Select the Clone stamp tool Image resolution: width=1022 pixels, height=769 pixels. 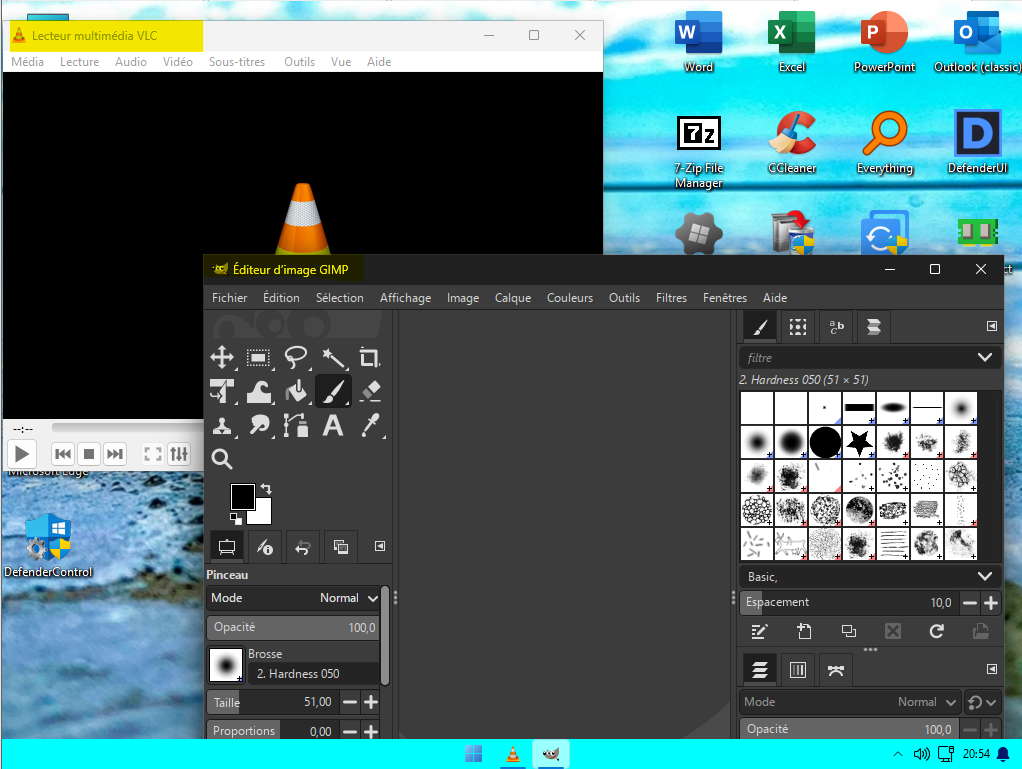click(222, 425)
